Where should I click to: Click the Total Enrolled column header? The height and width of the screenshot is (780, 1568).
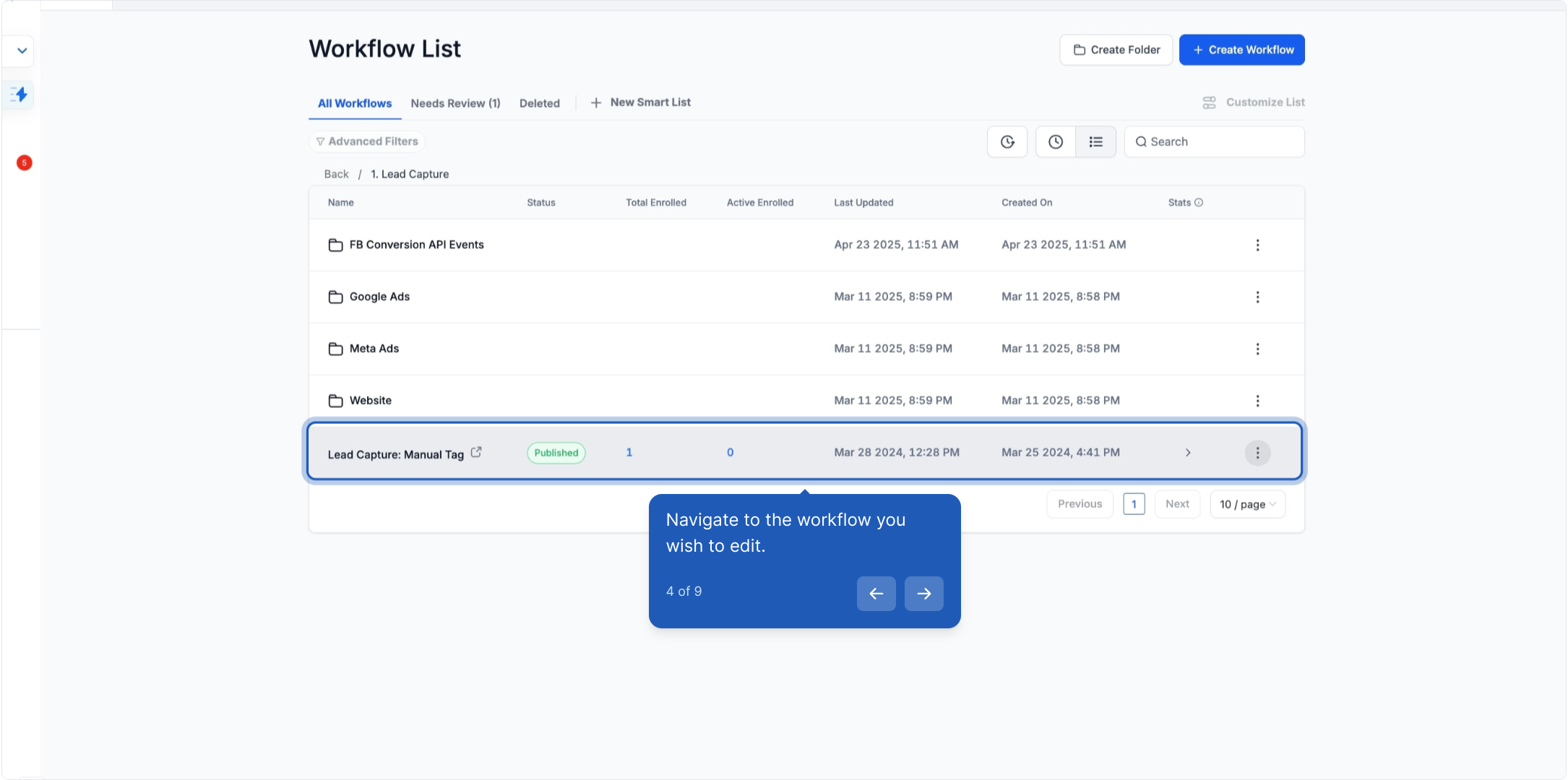coord(656,203)
